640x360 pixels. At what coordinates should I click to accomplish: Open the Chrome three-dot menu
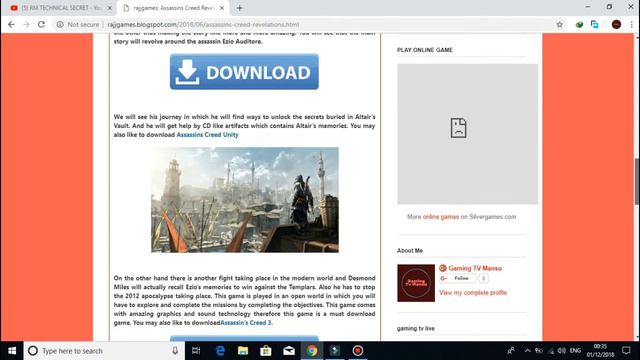[631, 24]
